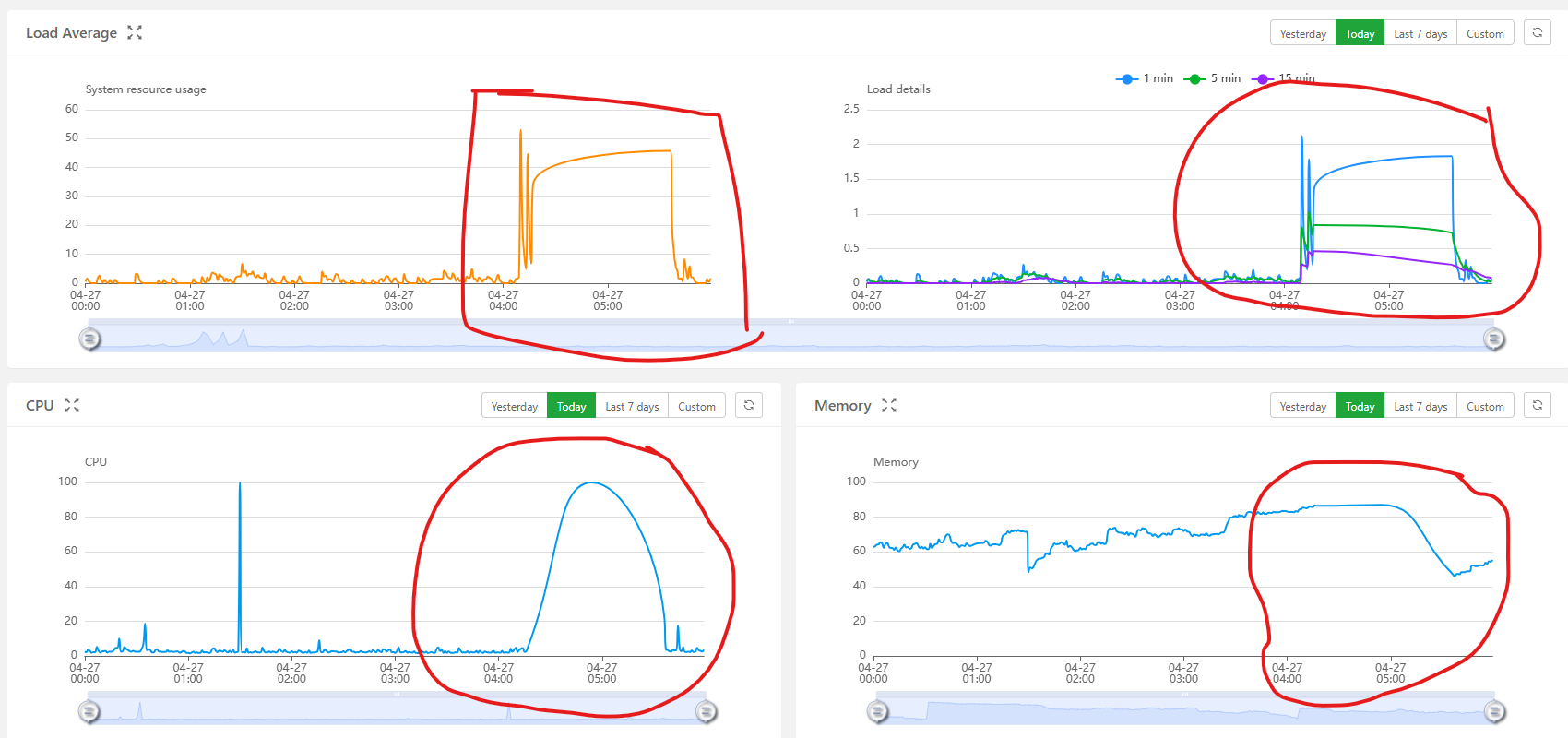This screenshot has width=1568, height=738.
Task: Open Custom date range for CPU
Action: click(x=696, y=406)
